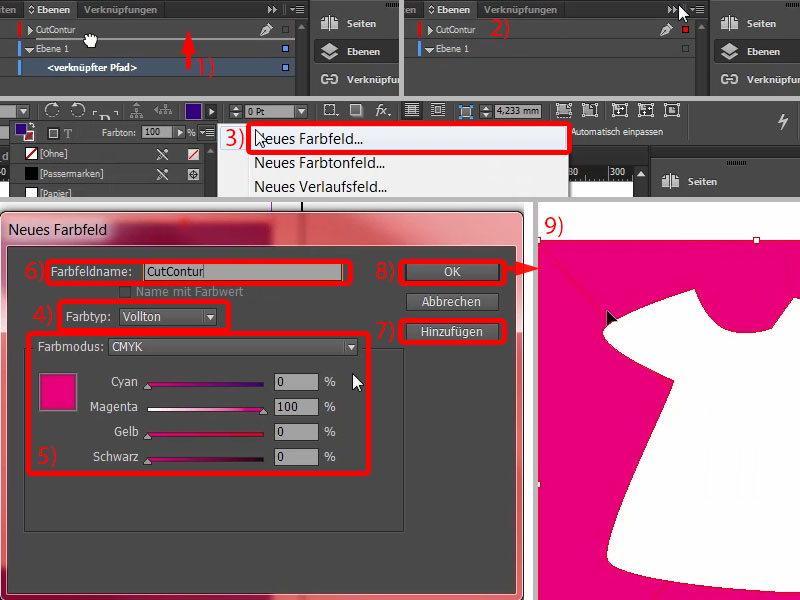Toggle blue selection square of left Ebene 1
The width and height of the screenshot is (800, 600).
286,48
